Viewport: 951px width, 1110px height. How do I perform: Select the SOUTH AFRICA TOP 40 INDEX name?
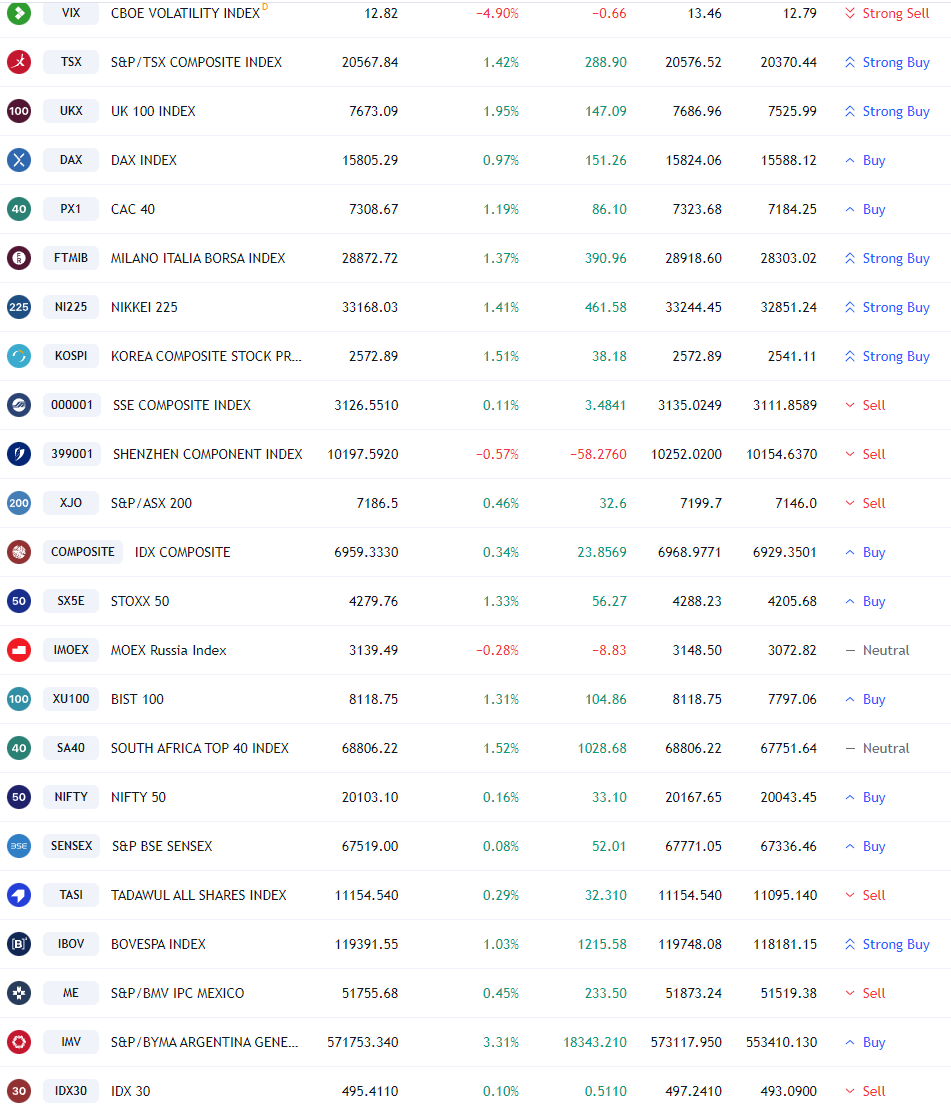[x=200, y=748]
